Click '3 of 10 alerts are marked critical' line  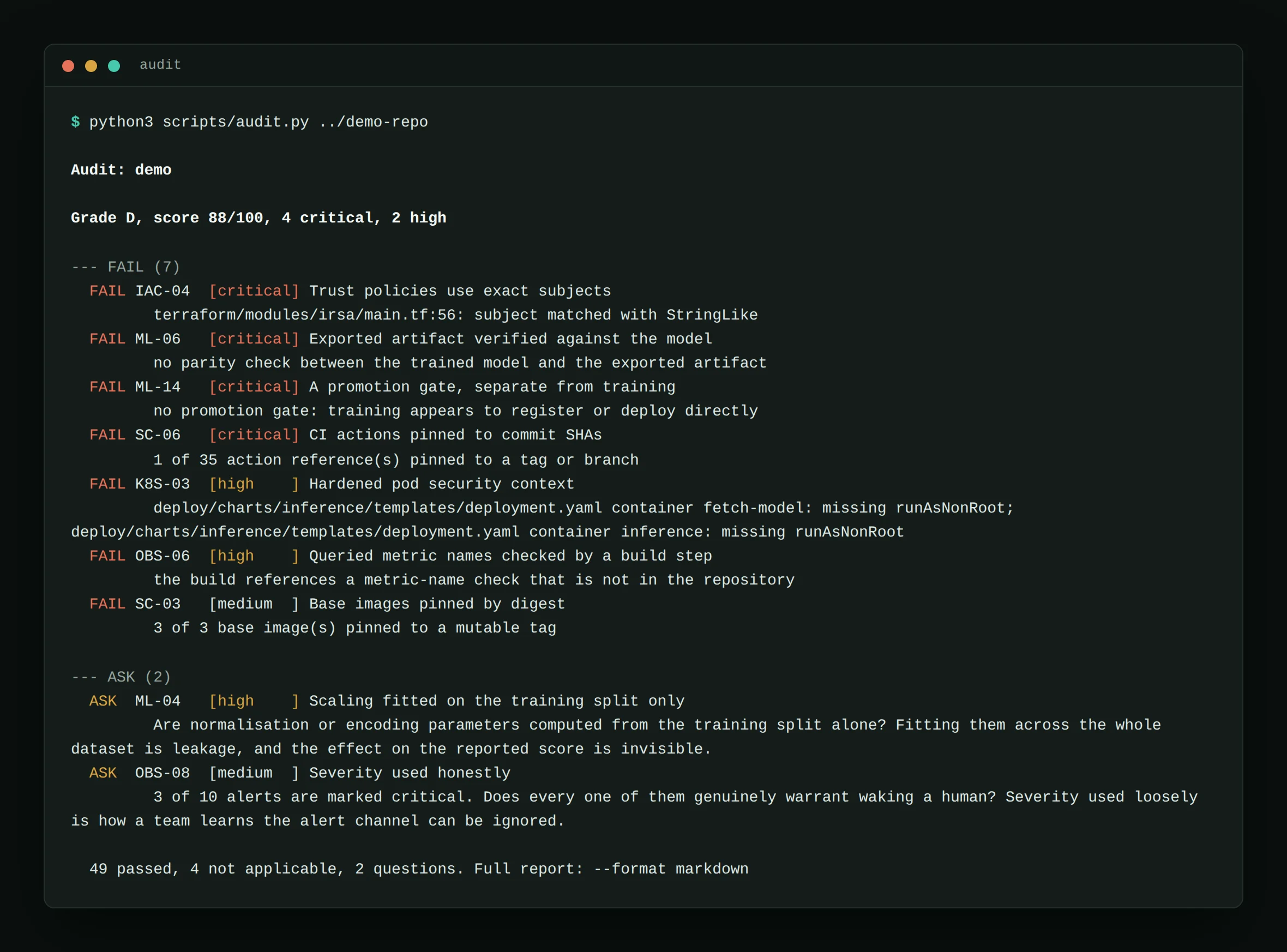tap(676, 797)
